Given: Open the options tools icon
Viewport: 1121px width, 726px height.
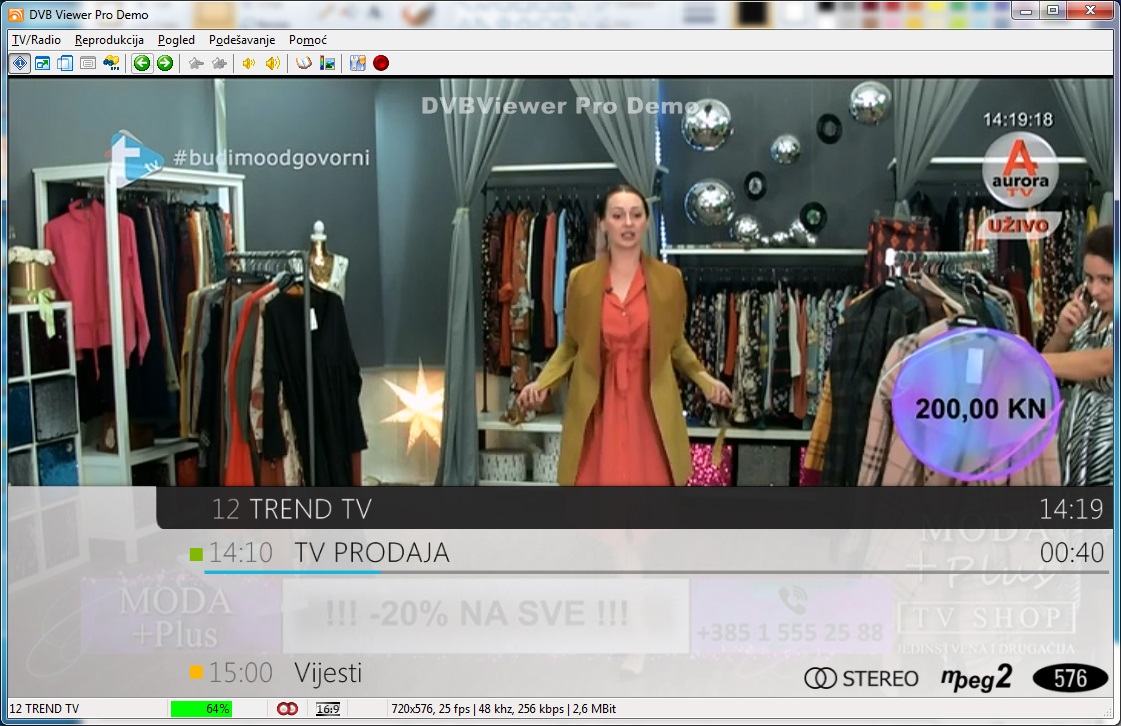Looking at the screenshot, I should 358,63.
